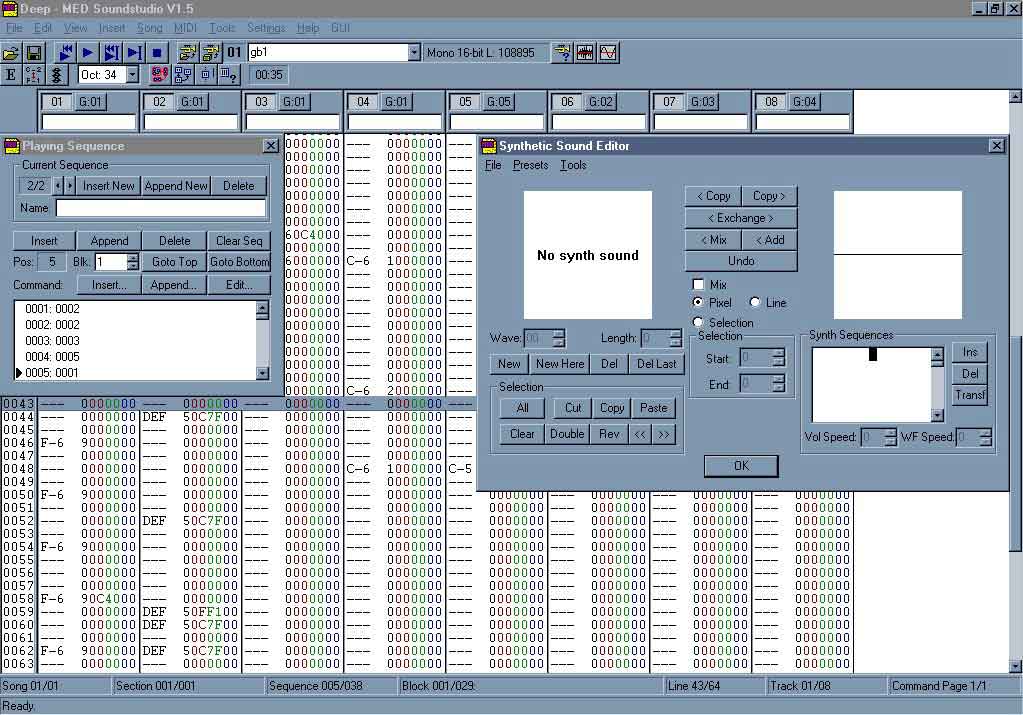
Task: Open the Oct: 34 octave dropdown
Action: click(x=132, y=75)
